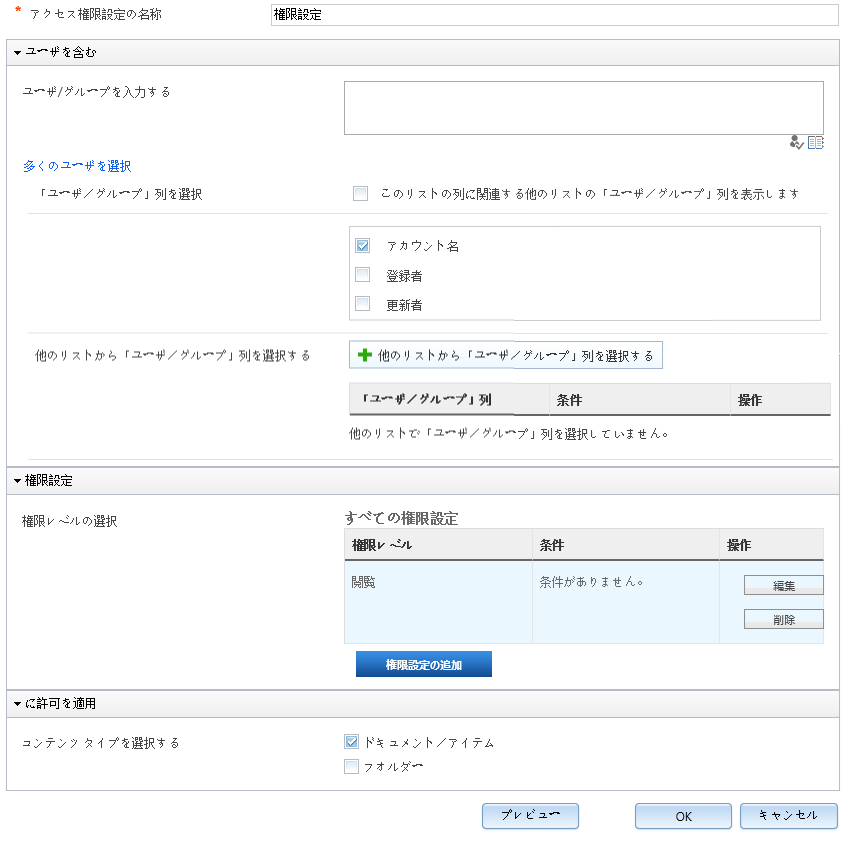Check the related list columns display checkbox

360,194
